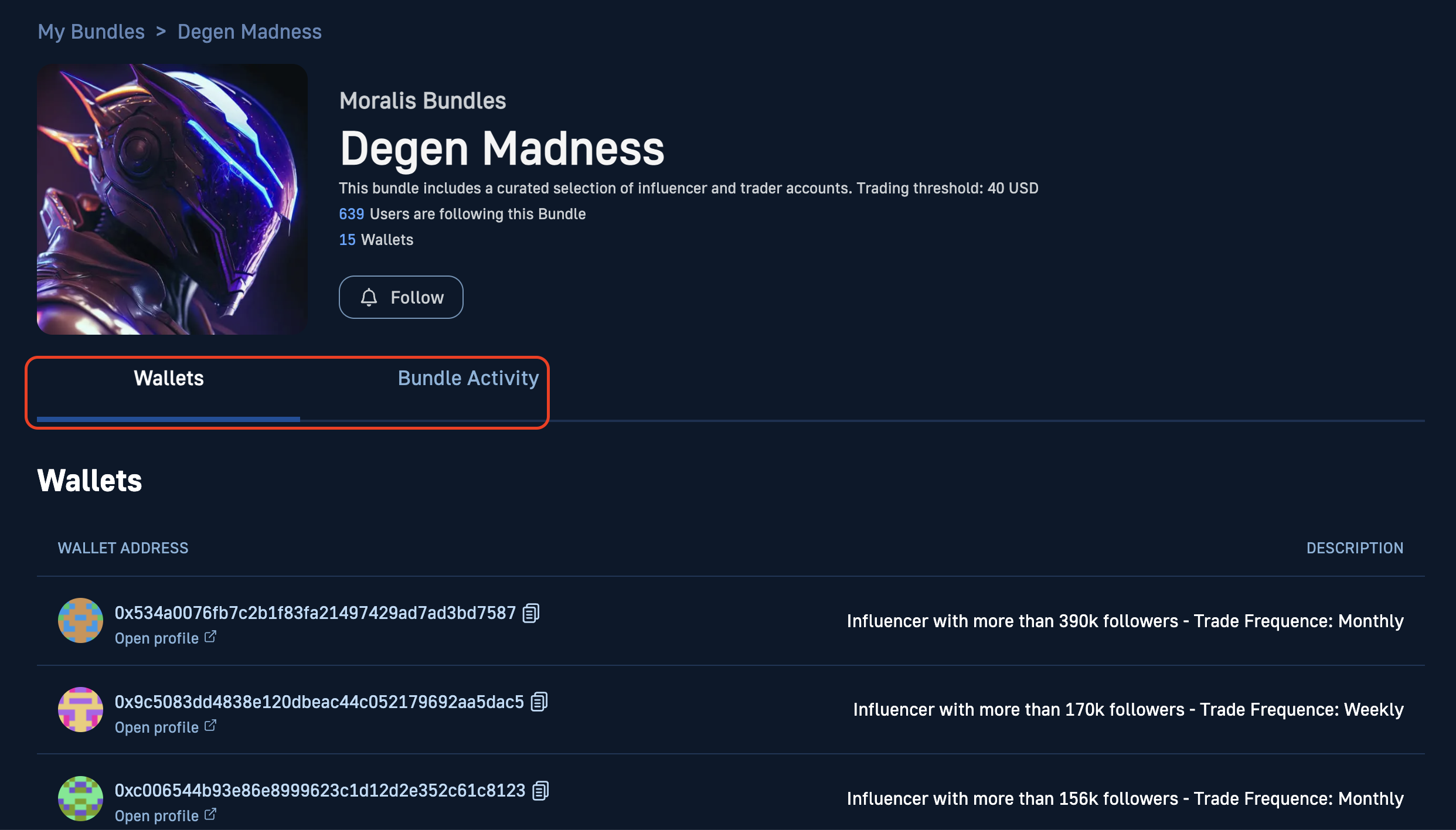Click Degen Madness breadcrumb link
This screenshot has height=830, width=1456.
249,32
